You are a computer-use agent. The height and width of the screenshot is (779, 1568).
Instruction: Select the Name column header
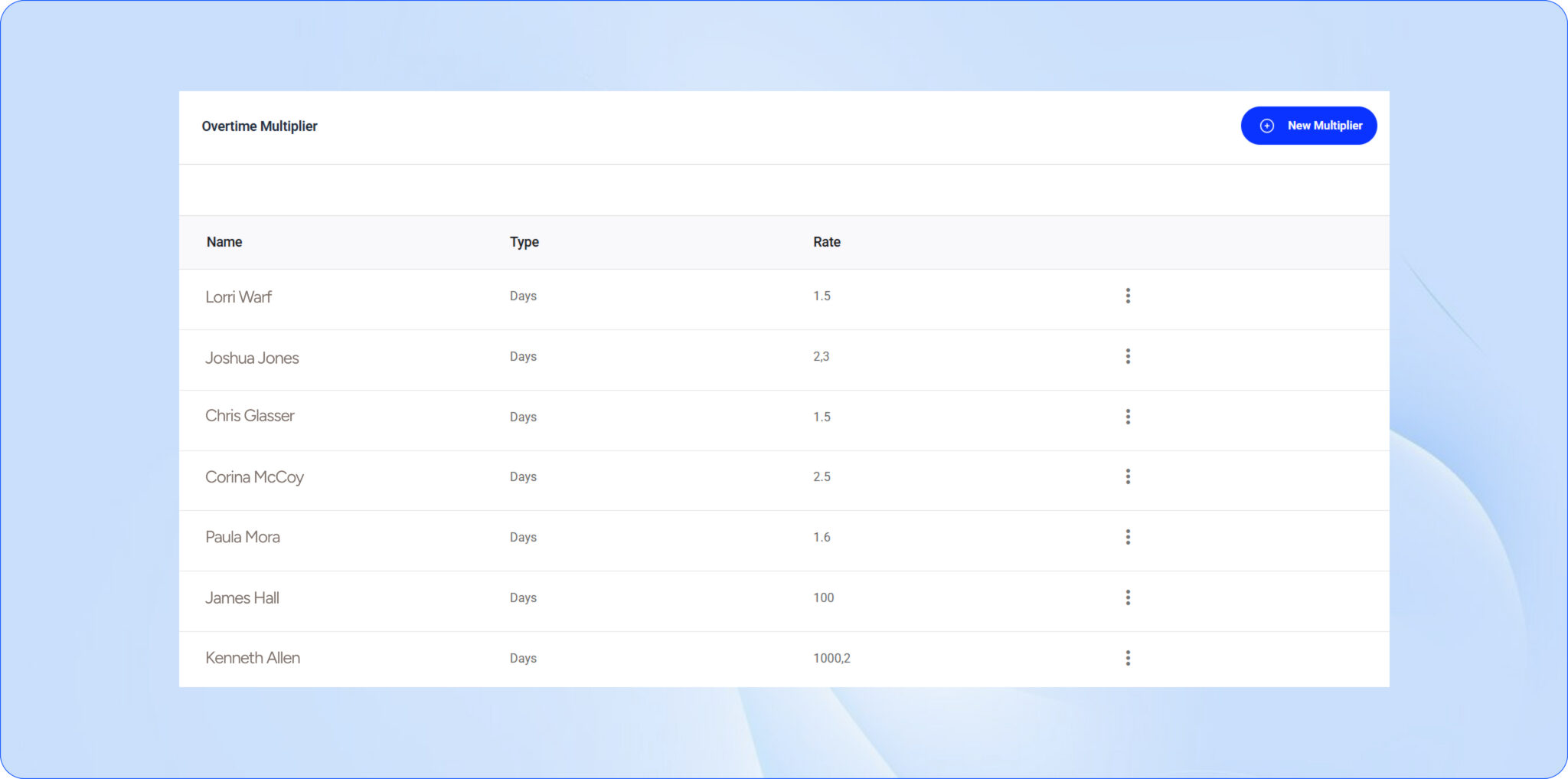[224, 242]
